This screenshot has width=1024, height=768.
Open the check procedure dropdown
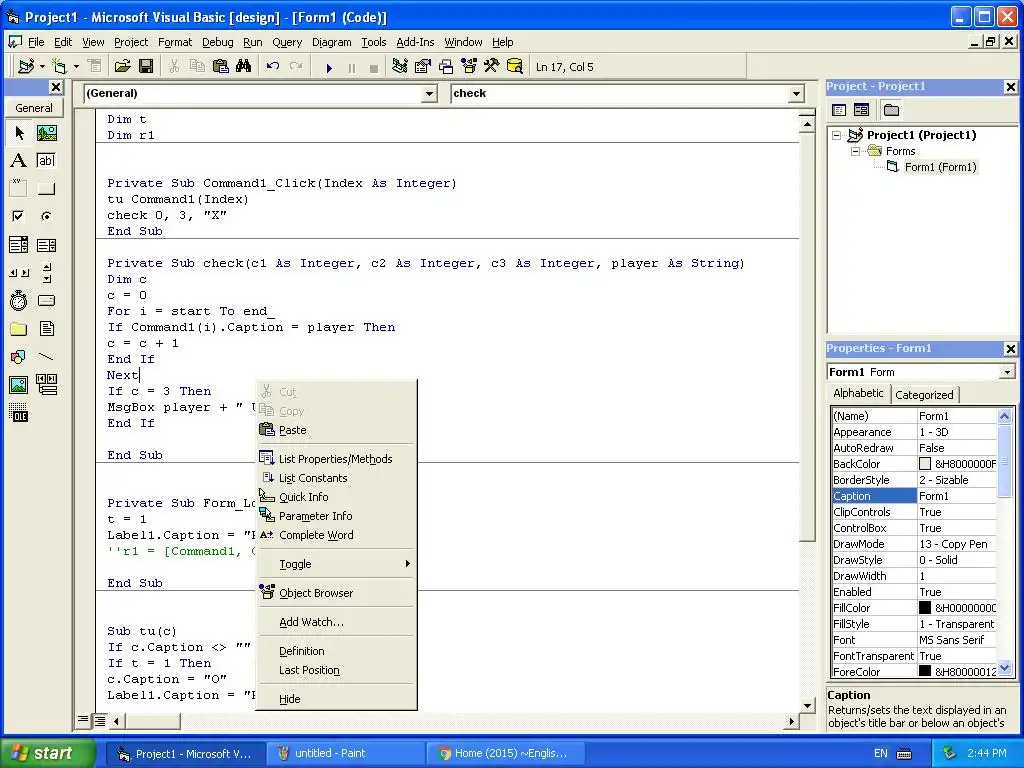[x=796, y=94]
